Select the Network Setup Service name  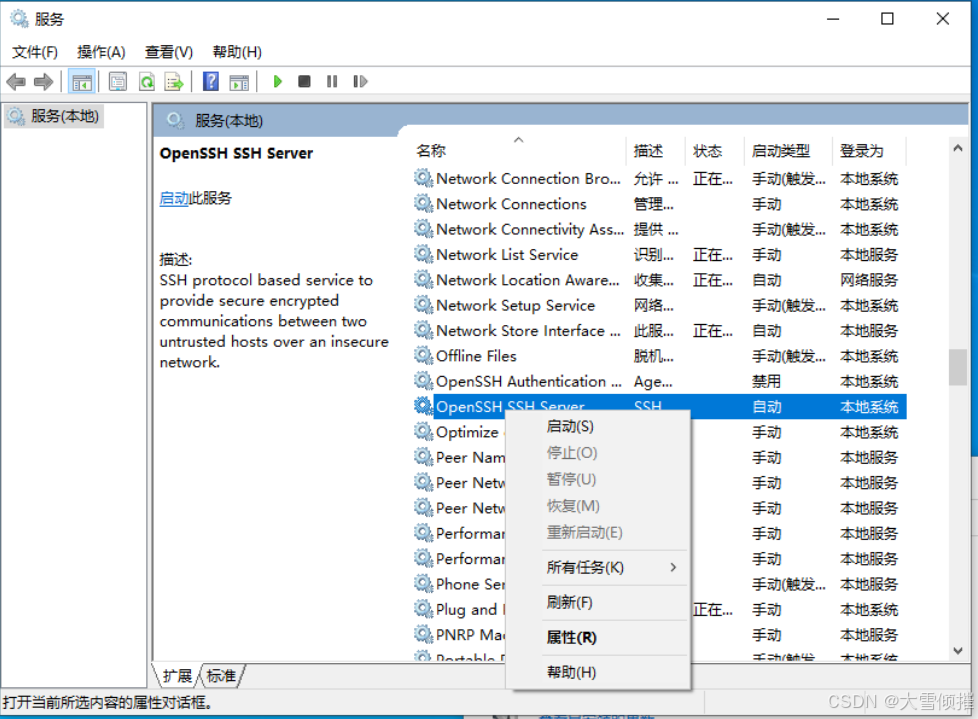pos(516,306)
